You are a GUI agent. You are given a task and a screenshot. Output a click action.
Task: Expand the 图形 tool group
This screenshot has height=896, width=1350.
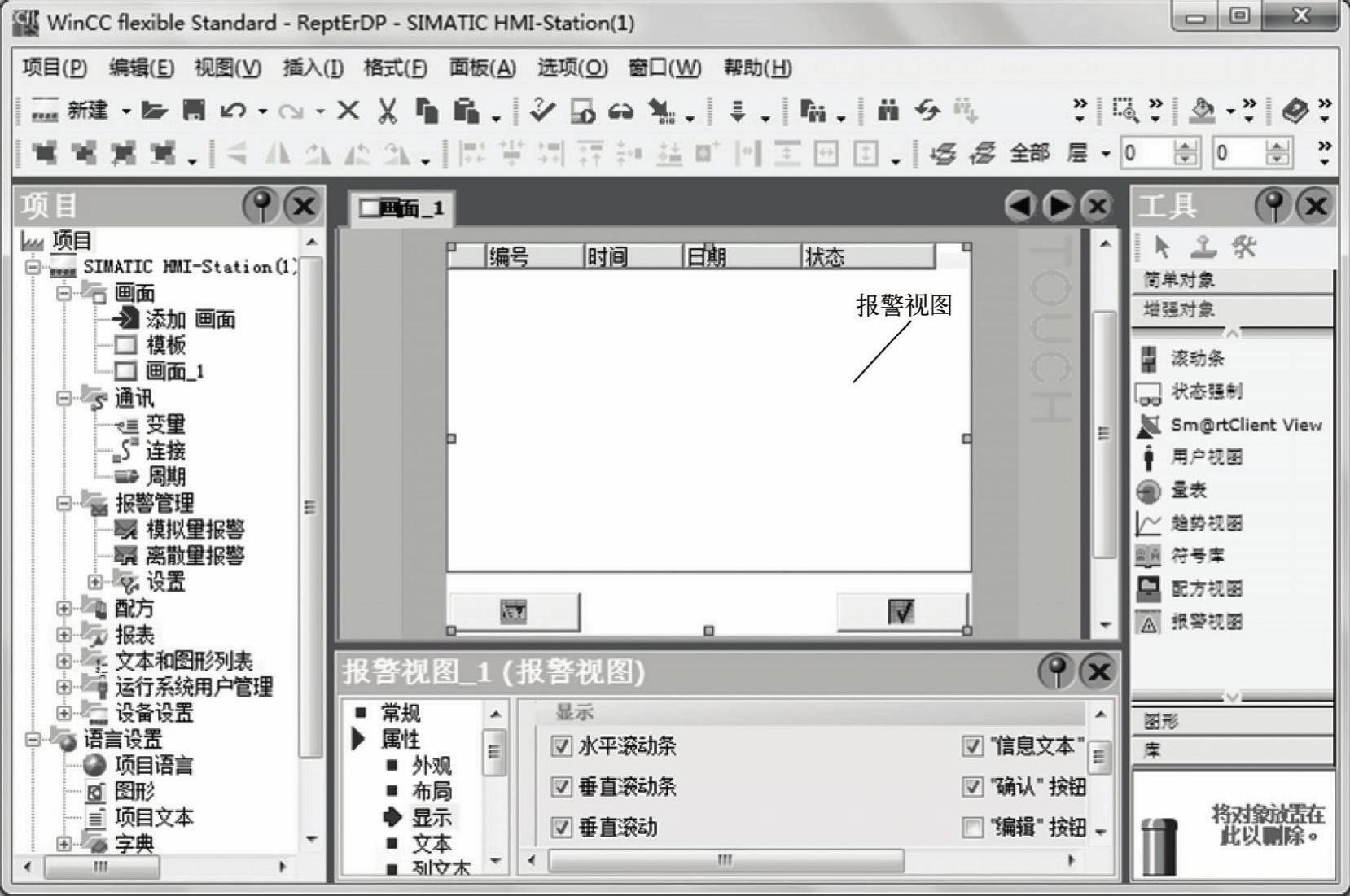(1233, 721)
